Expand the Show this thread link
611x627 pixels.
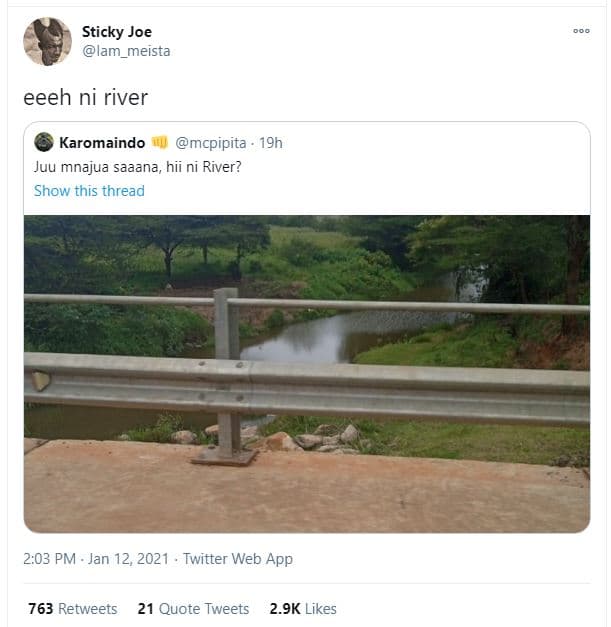(89, 190)
